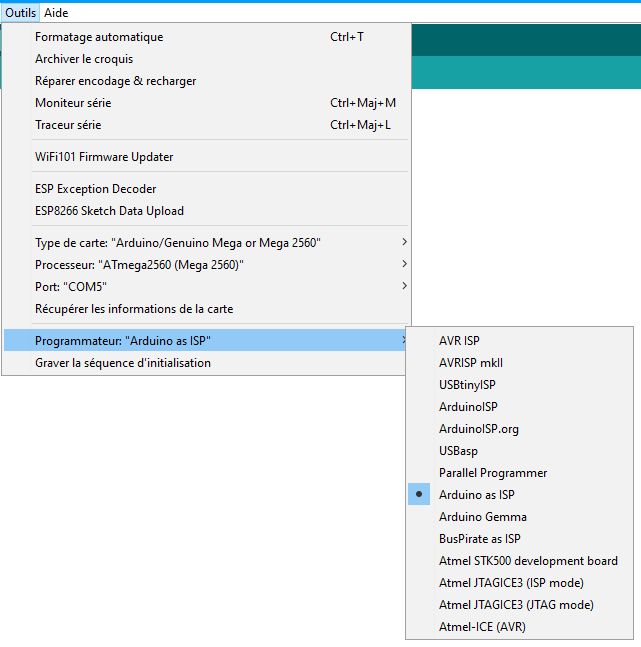Select USBtinyISP programmer

[520, 385]
